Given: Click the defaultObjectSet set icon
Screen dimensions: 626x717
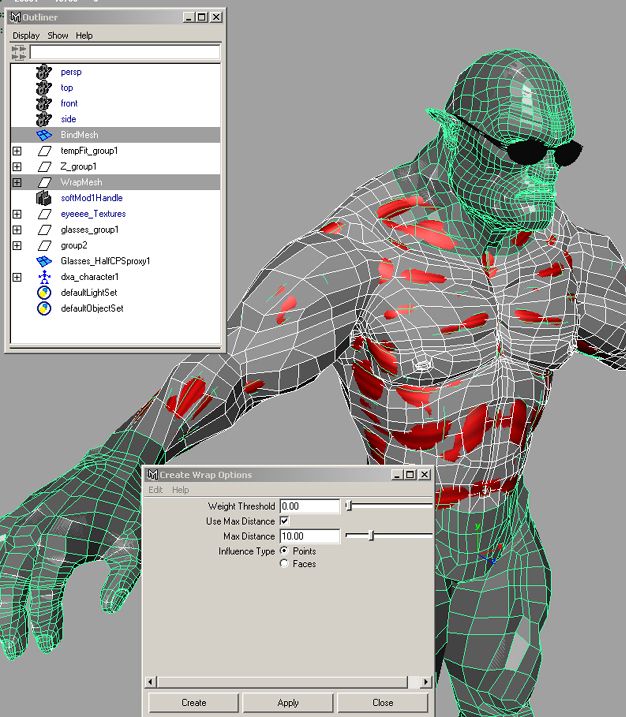Looking at the screenshot, I should 43,309.
